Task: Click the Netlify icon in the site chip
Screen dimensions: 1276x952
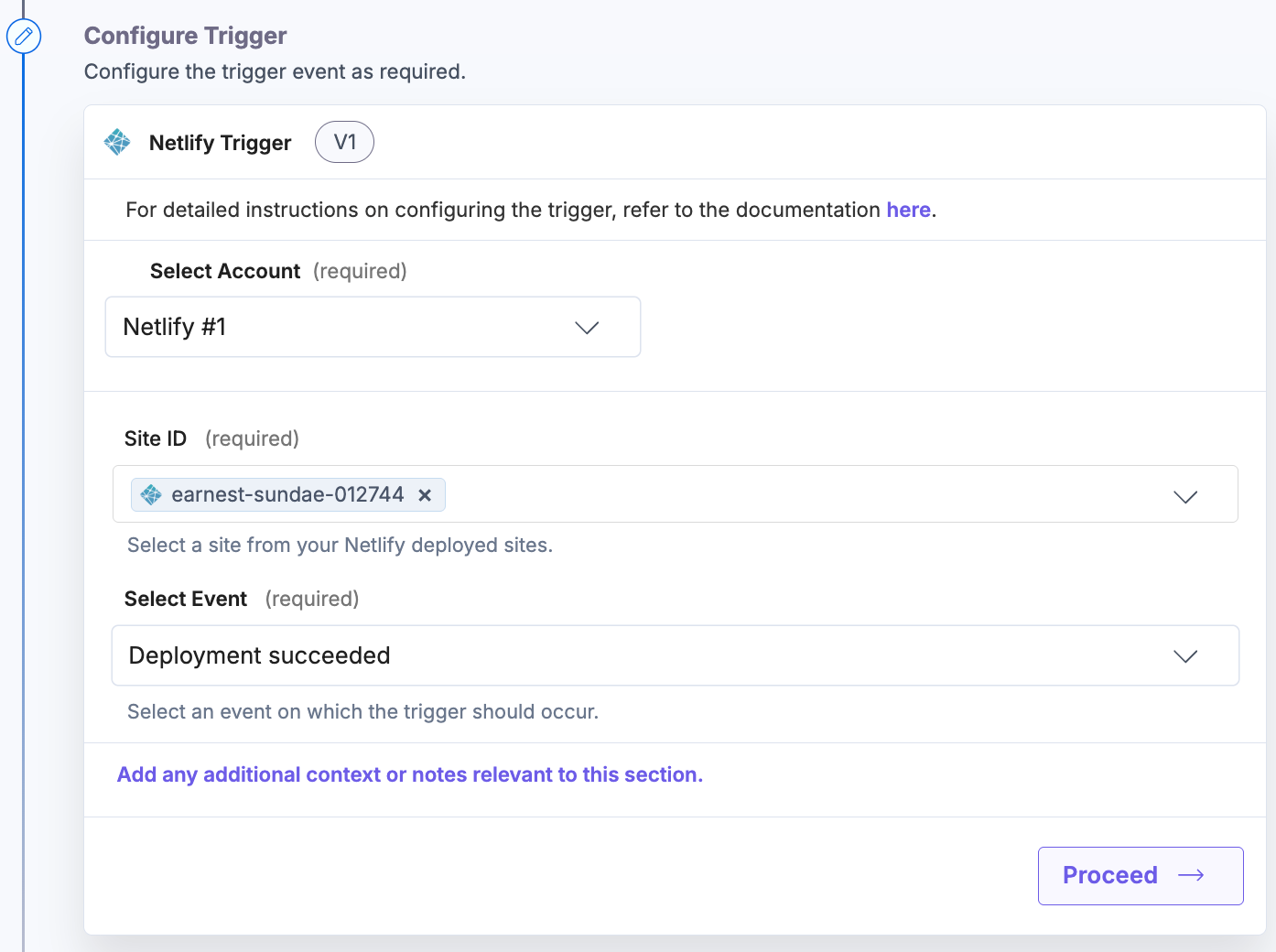Action: click(x=151, y=495)
